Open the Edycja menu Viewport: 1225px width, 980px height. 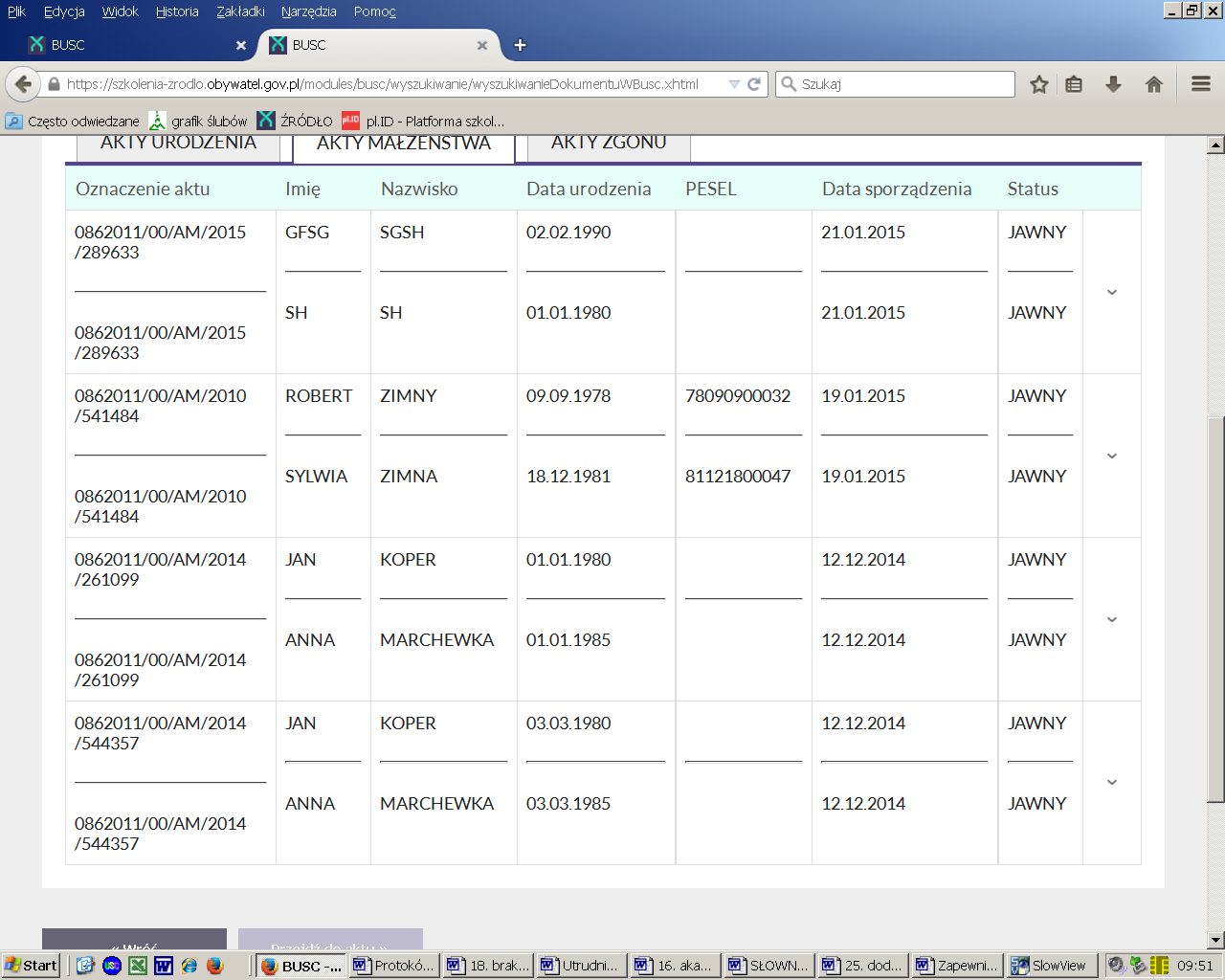[x=64, y=11]
